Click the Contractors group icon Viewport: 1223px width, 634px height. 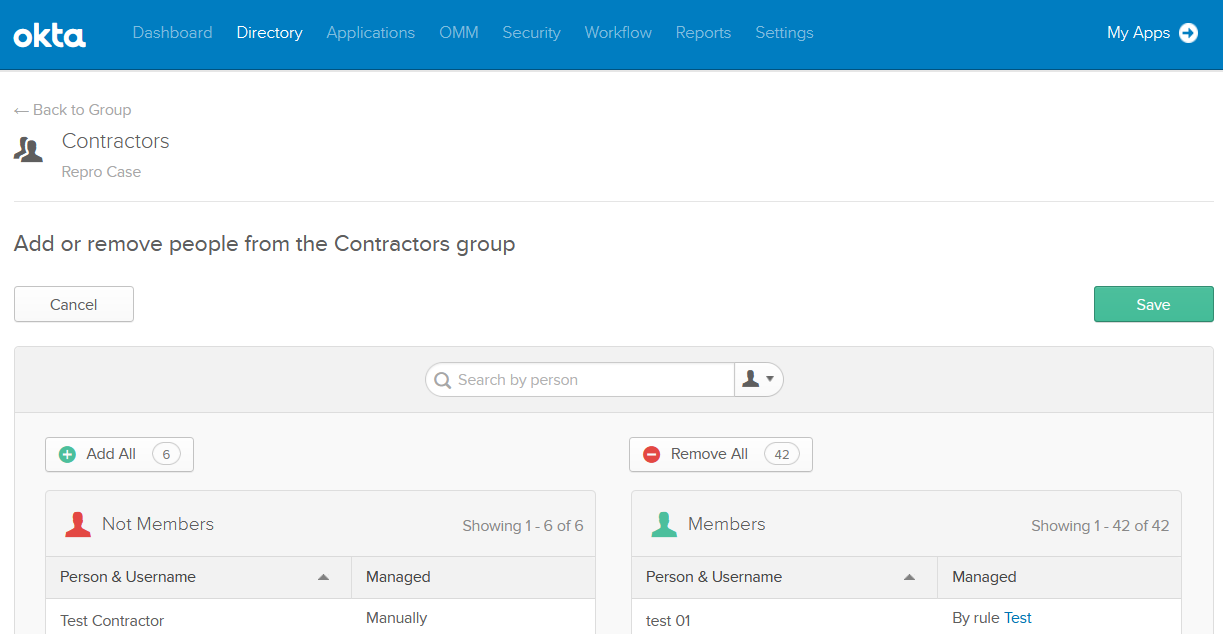(x=29, y=151)
